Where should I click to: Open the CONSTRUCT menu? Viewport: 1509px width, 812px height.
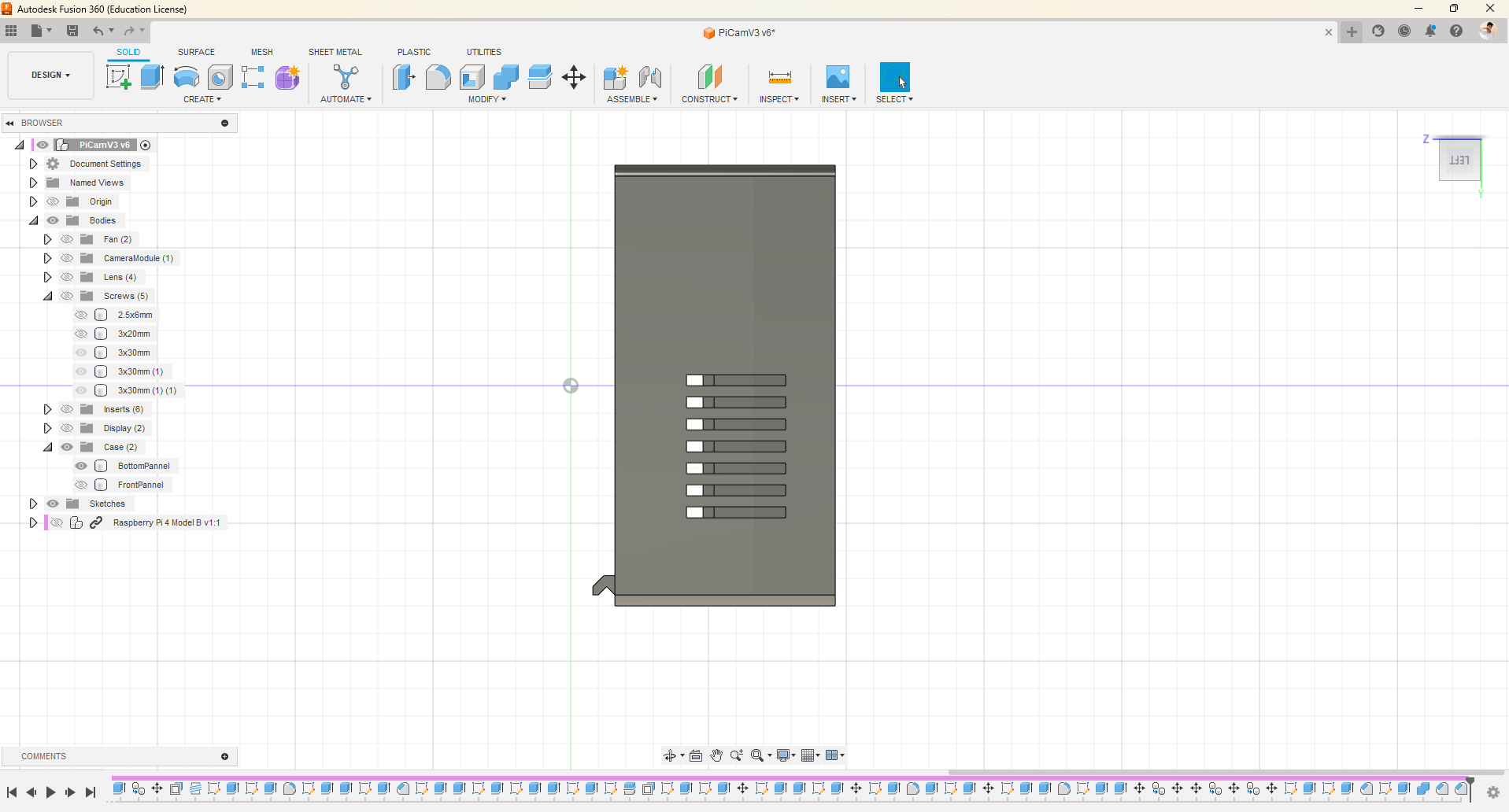[x=709, y=99]
